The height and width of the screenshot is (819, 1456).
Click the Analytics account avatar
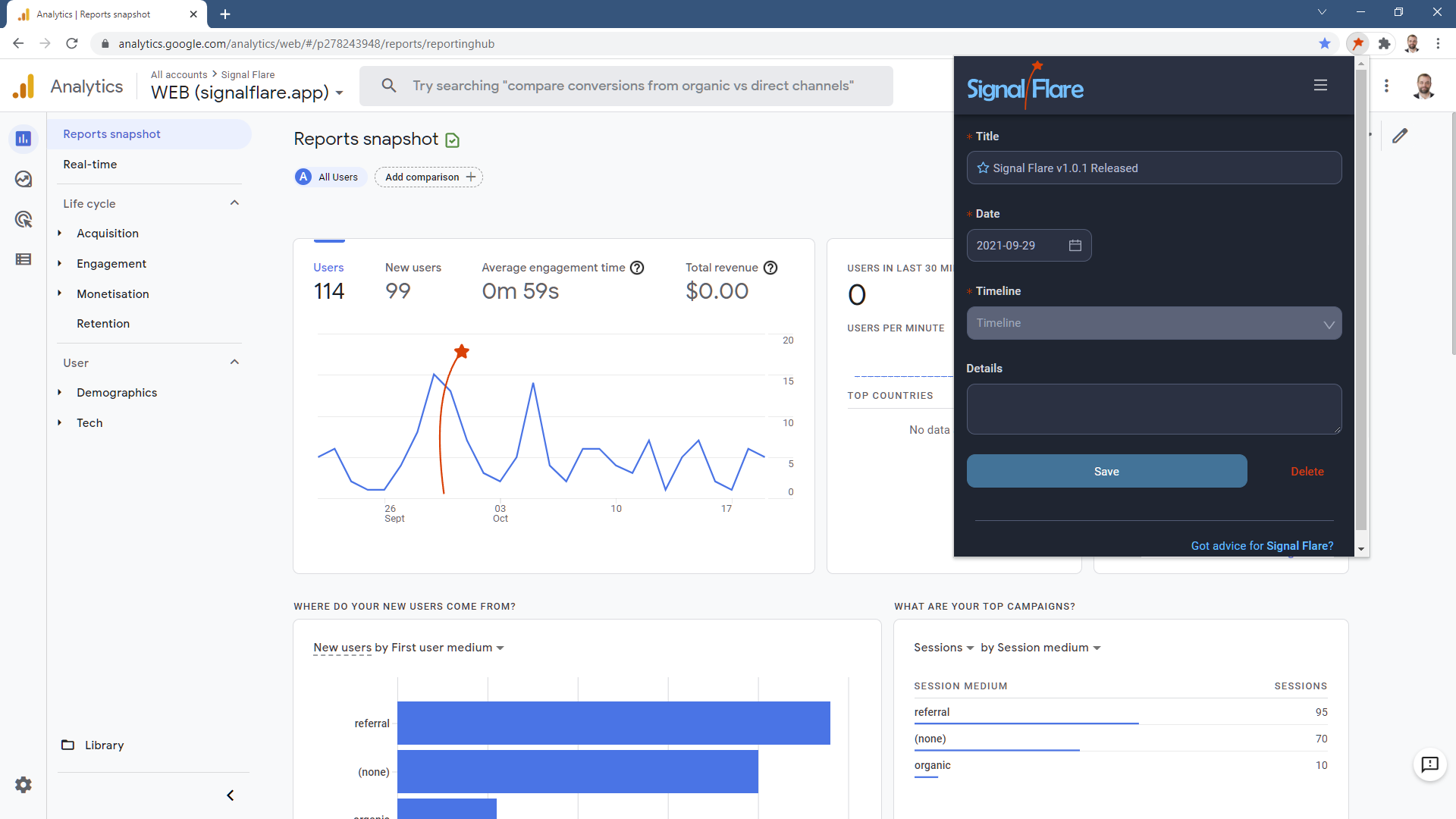[x=1424, y=86]
